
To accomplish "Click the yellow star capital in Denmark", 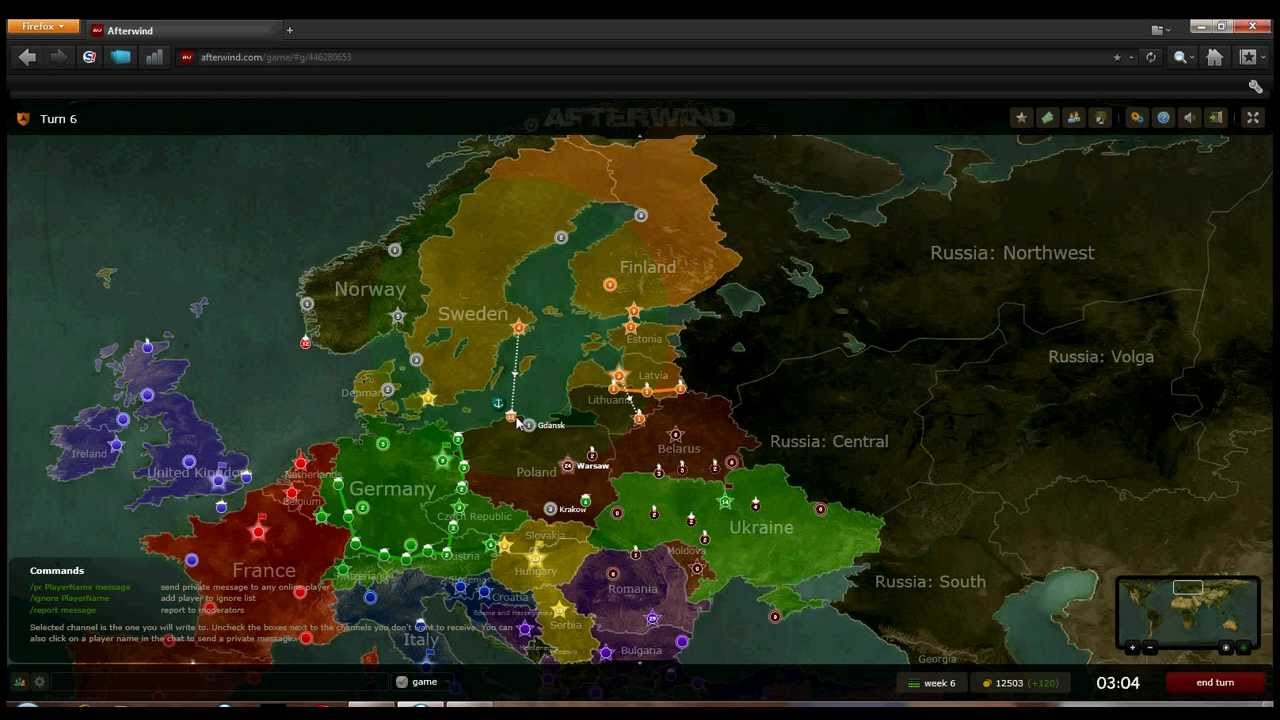I will click(x=428, y=398).
